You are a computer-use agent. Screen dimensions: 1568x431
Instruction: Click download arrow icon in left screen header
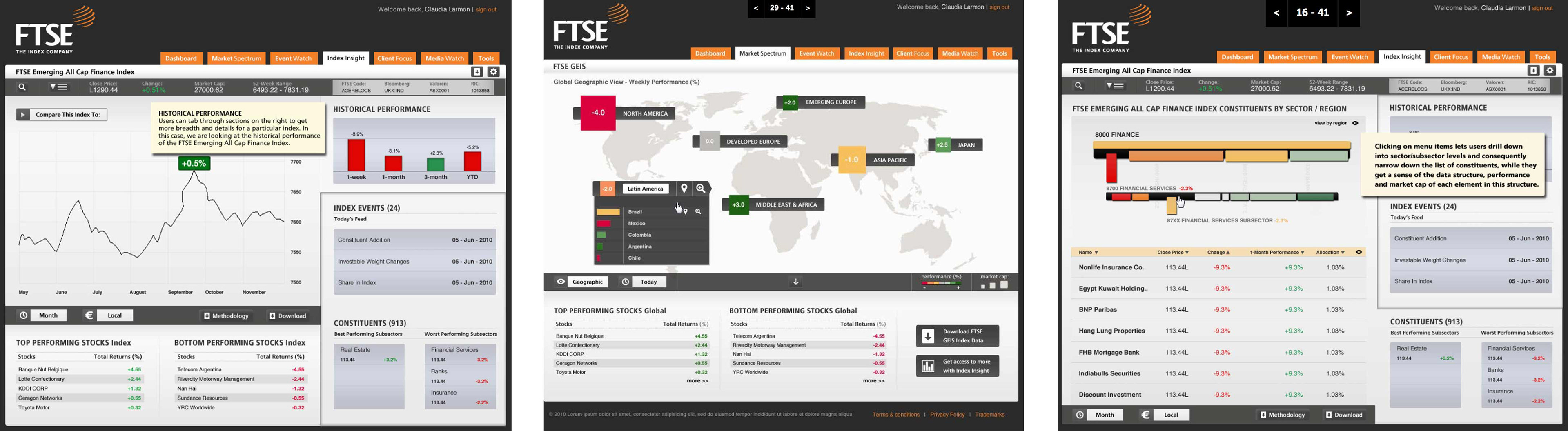pos(477,72)
